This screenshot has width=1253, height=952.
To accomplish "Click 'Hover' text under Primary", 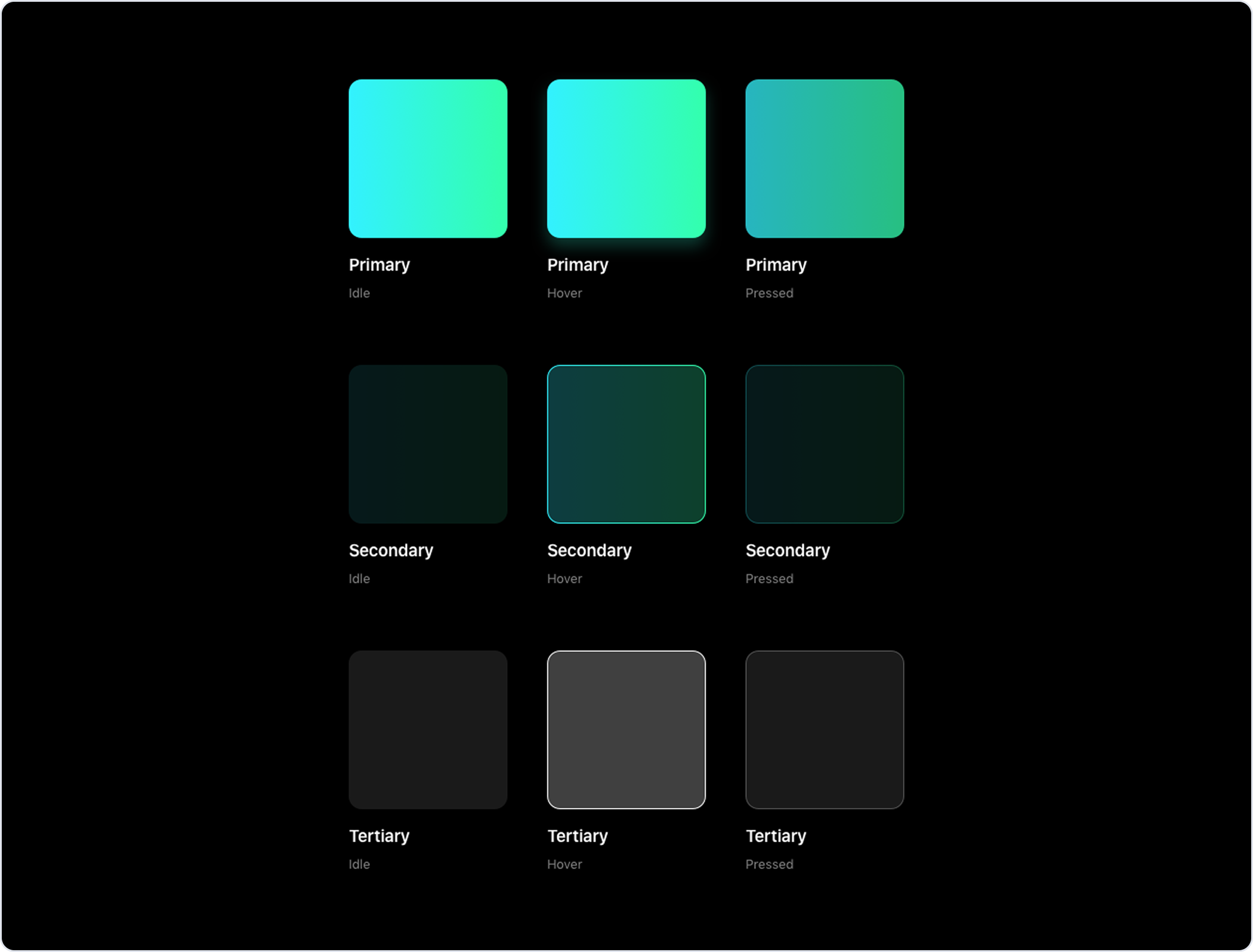I will (x=564, y=293).
